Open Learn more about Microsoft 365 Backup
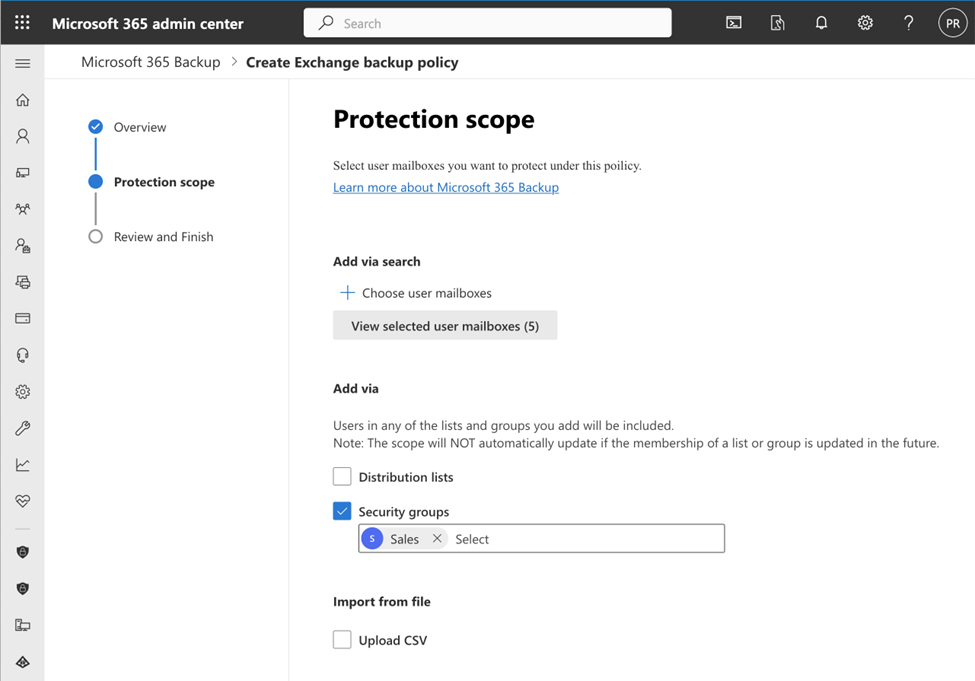This screenshot has width=975, height=681. coord(446,187)
